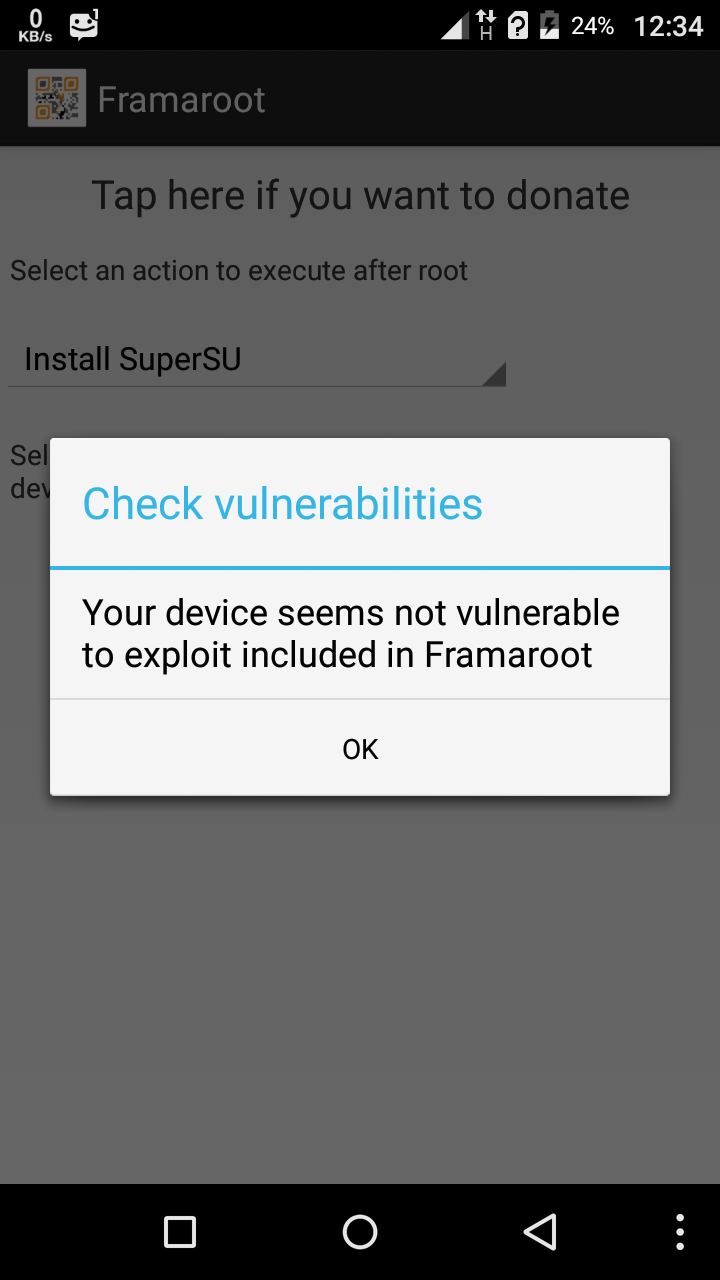Screen dimensions: 720x1280
Task: Go home using the circle icon
Action: click(360, 1232)
